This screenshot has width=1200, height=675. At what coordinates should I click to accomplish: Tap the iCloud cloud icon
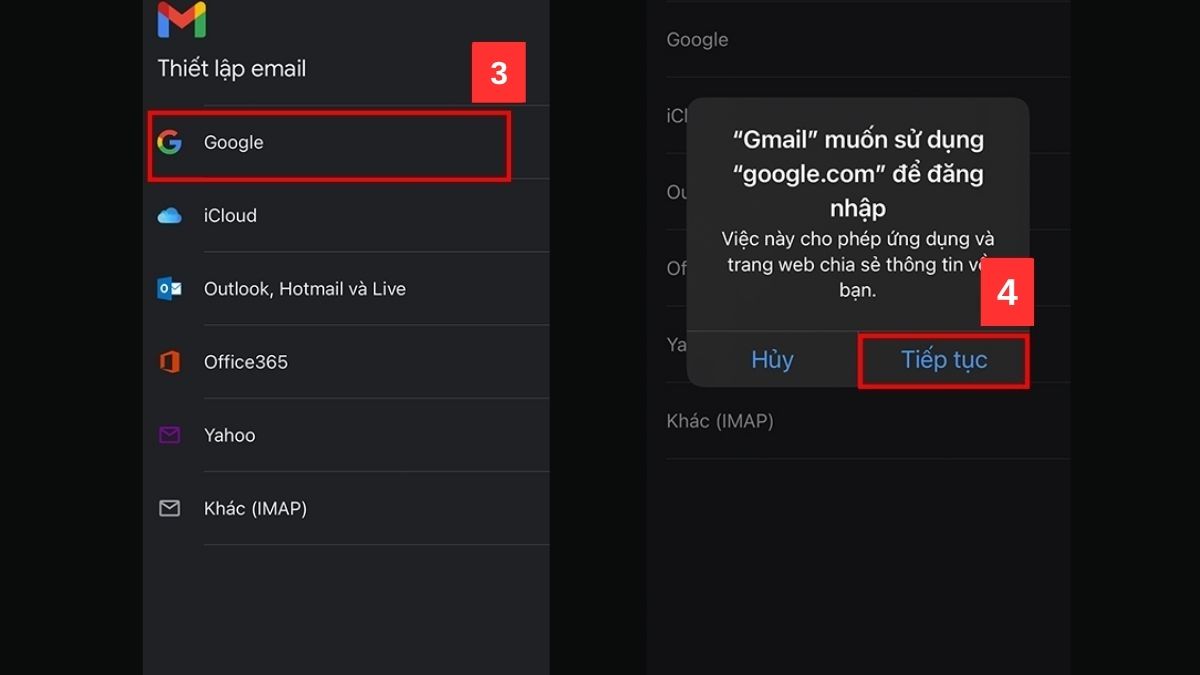click(170, 216)
